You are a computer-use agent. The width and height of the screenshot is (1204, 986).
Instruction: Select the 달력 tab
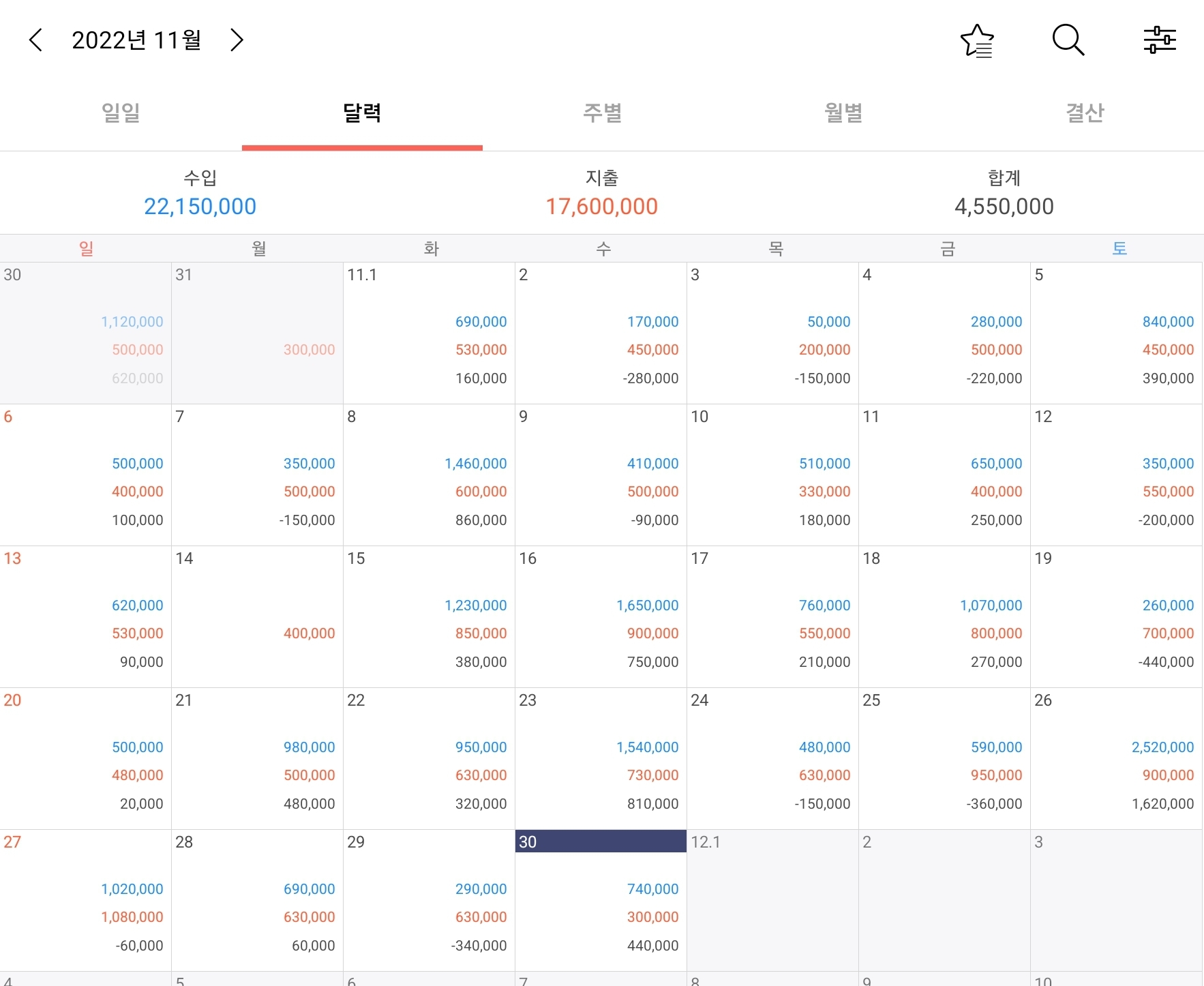(362, 113)
